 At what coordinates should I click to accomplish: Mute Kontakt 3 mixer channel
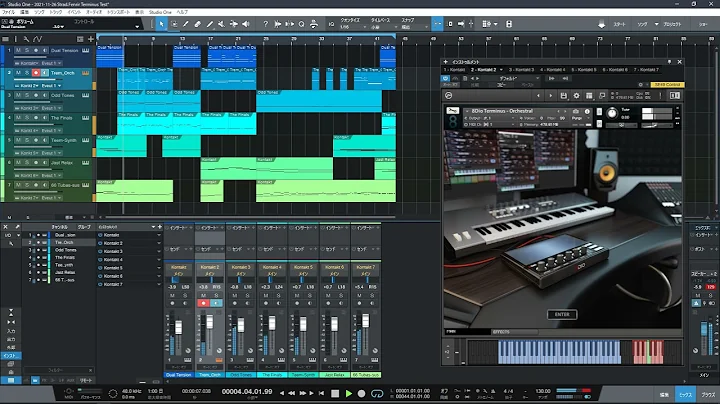(235, 295)
